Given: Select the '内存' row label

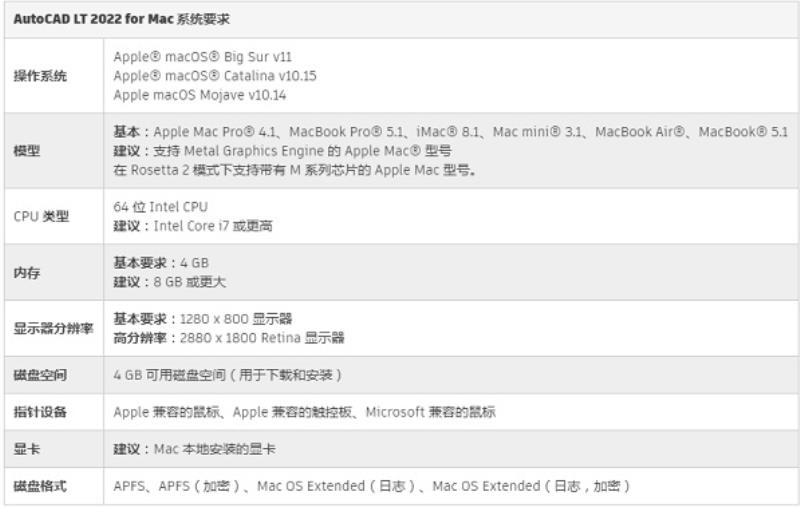Looking at the screenshot, I should point(27,272).
